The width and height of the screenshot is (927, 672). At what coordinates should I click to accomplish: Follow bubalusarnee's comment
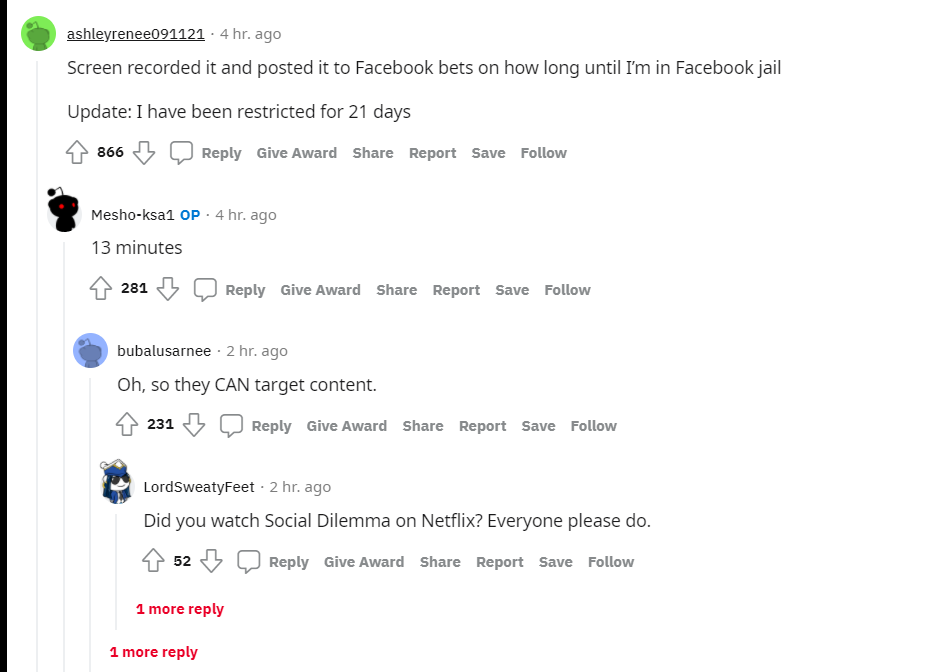tap(593, 425)
